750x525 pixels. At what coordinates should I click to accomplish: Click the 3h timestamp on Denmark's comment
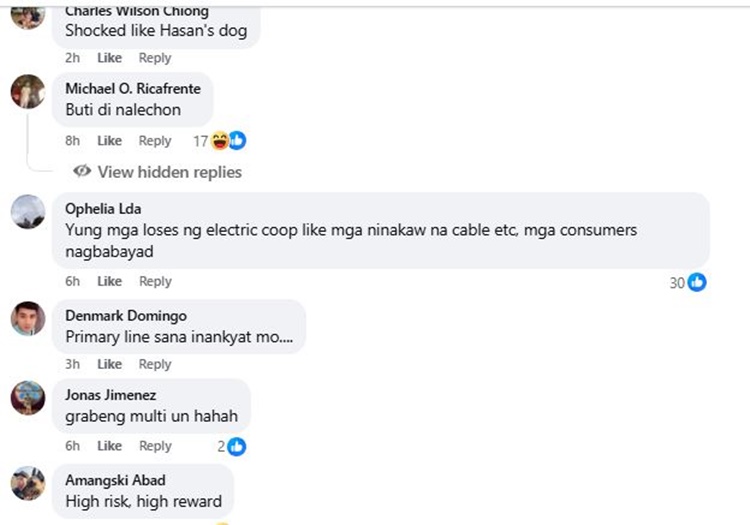click(73, 364)
